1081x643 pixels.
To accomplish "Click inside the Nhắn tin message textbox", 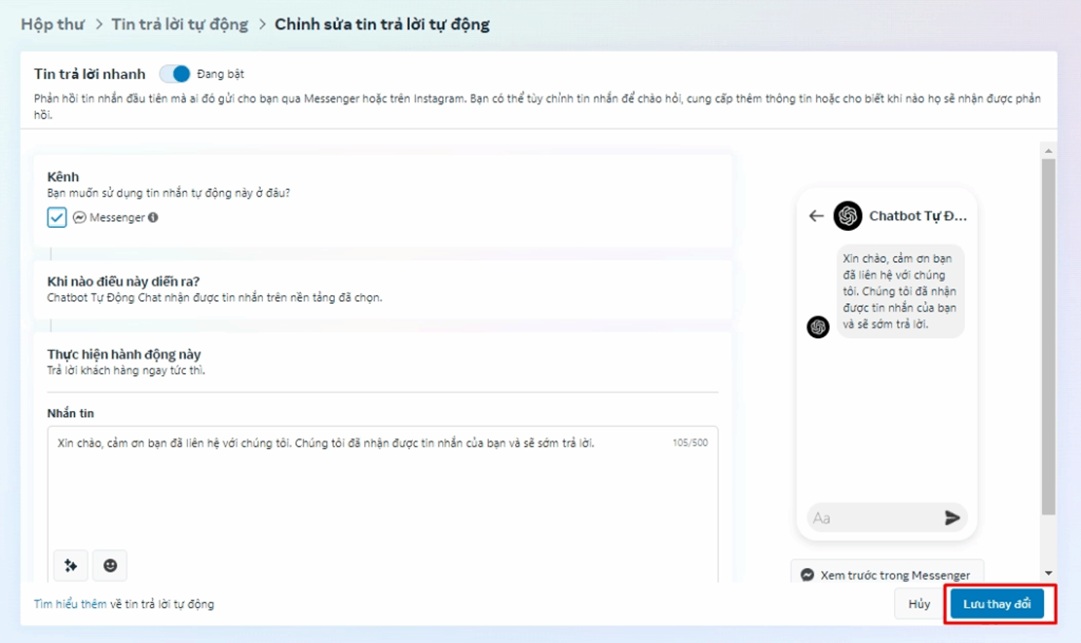I will point(380,490).
